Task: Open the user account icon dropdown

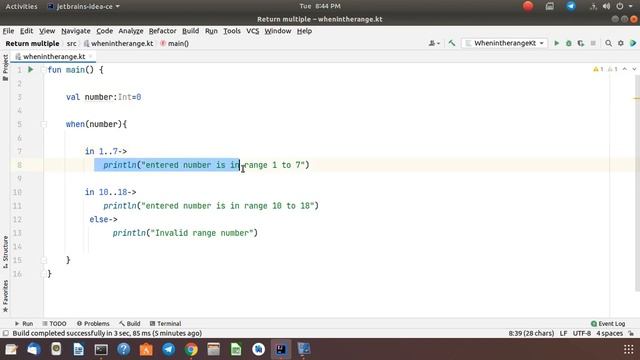Action: pos(434,43)
